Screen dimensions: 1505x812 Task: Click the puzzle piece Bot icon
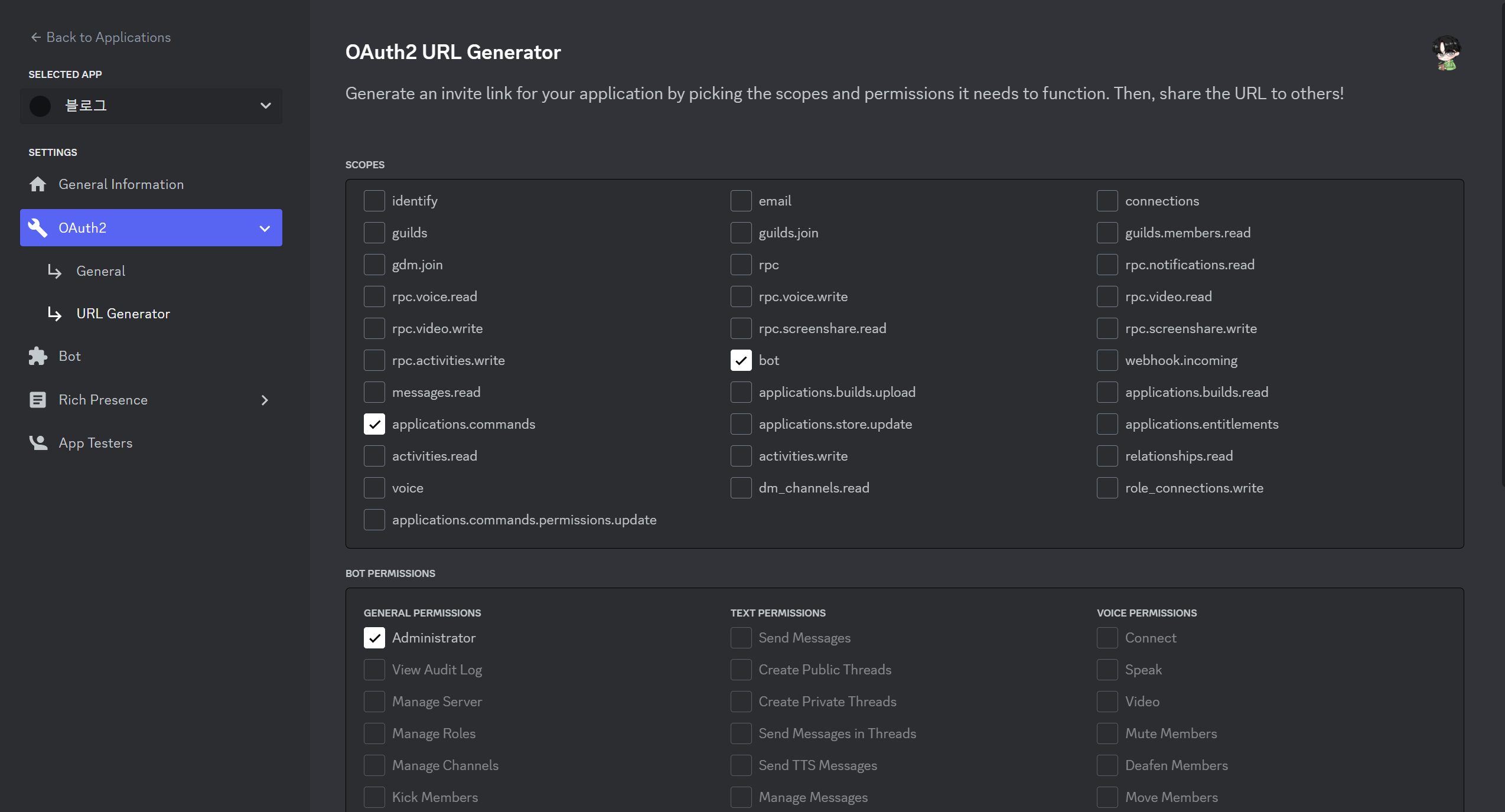point(38,356)
